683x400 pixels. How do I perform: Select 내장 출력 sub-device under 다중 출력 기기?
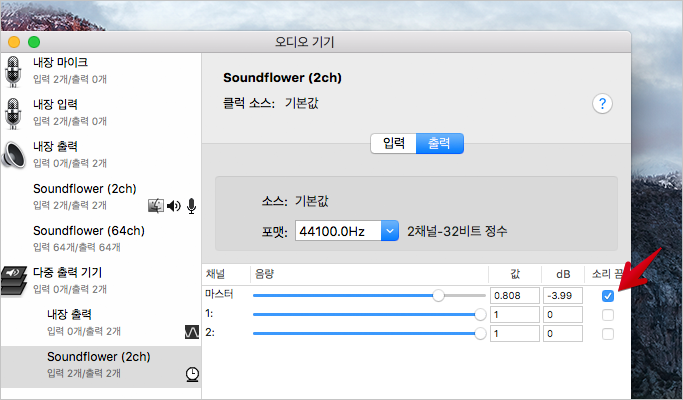pos(101,323)
